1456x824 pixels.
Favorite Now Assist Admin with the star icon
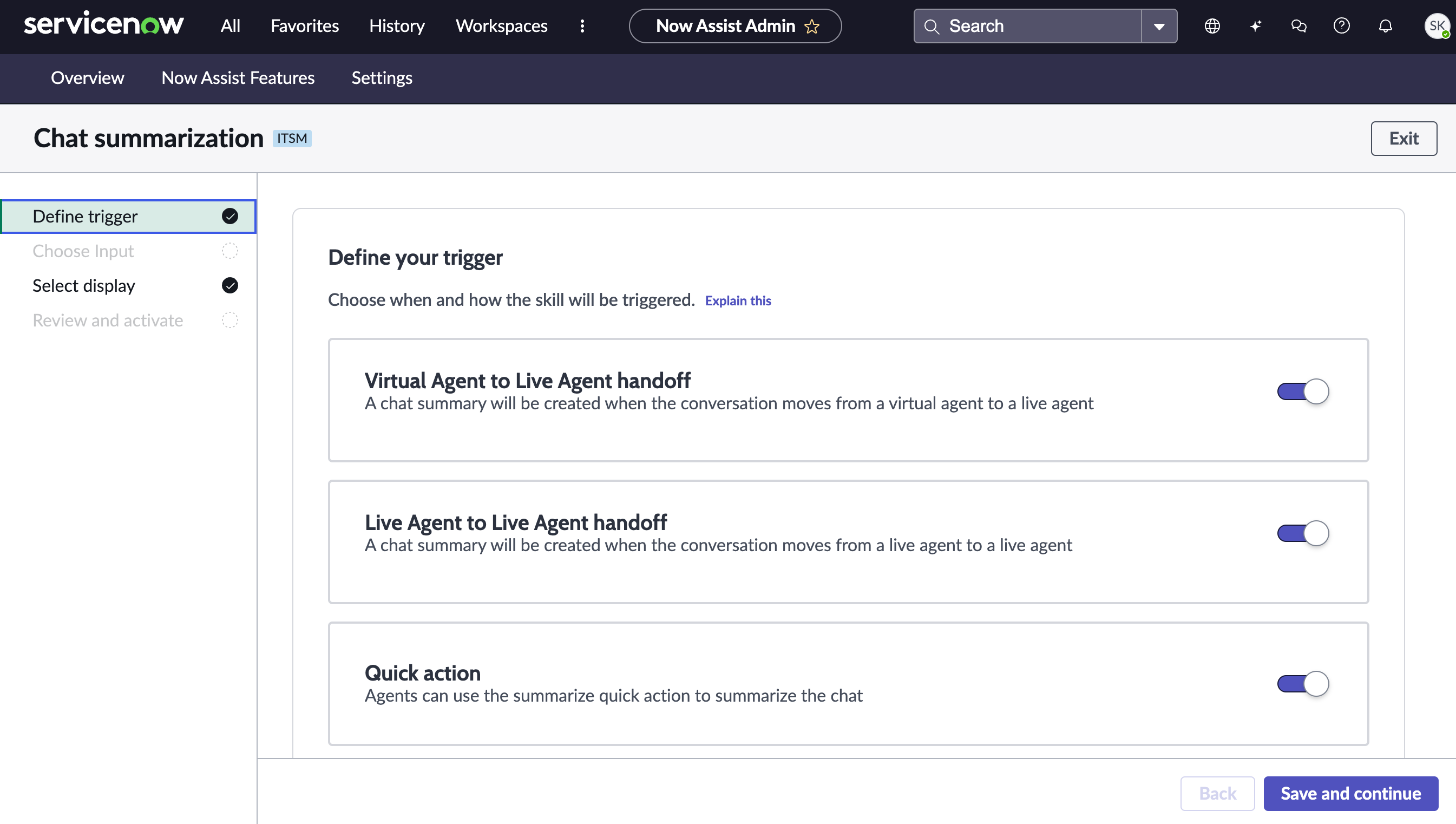click(x=812, y=26)
